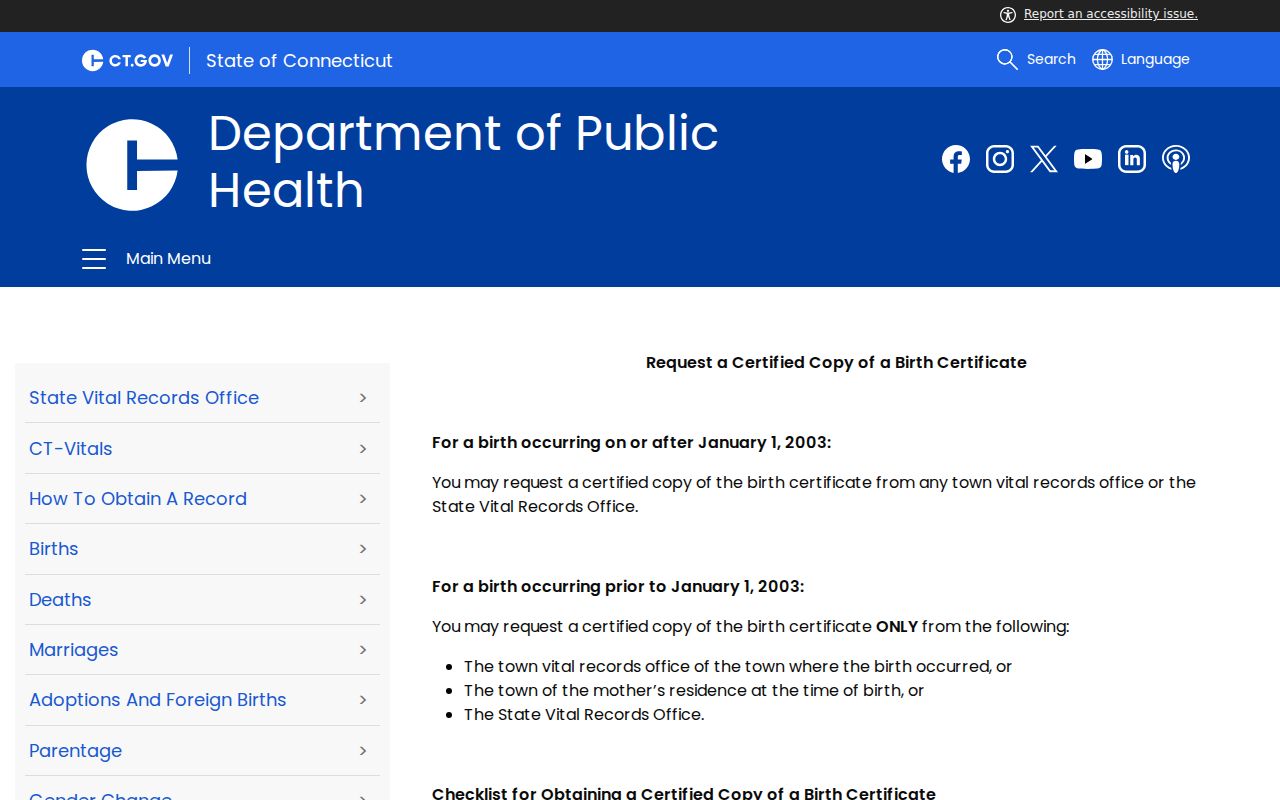Expand the CT-Vitals chevron
Screen dimensions: 1280x800
pos(363,449)
